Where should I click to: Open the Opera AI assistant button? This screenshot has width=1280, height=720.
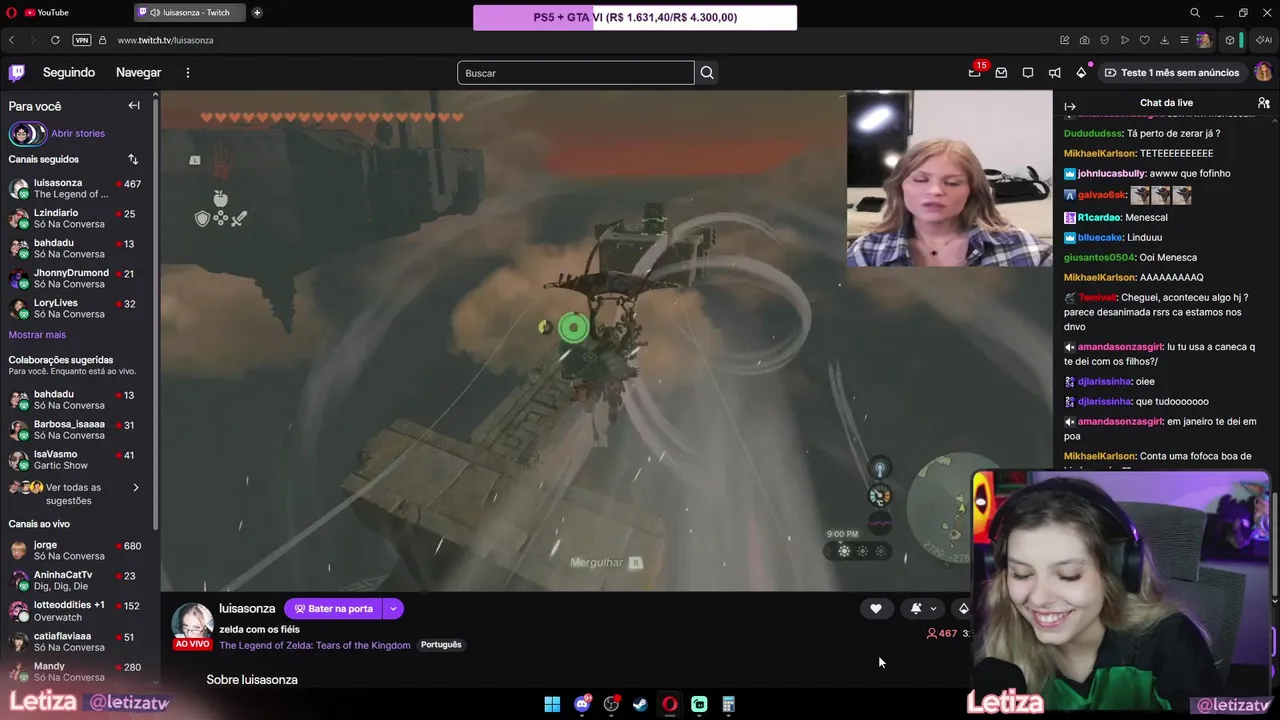click(1264, 40)
